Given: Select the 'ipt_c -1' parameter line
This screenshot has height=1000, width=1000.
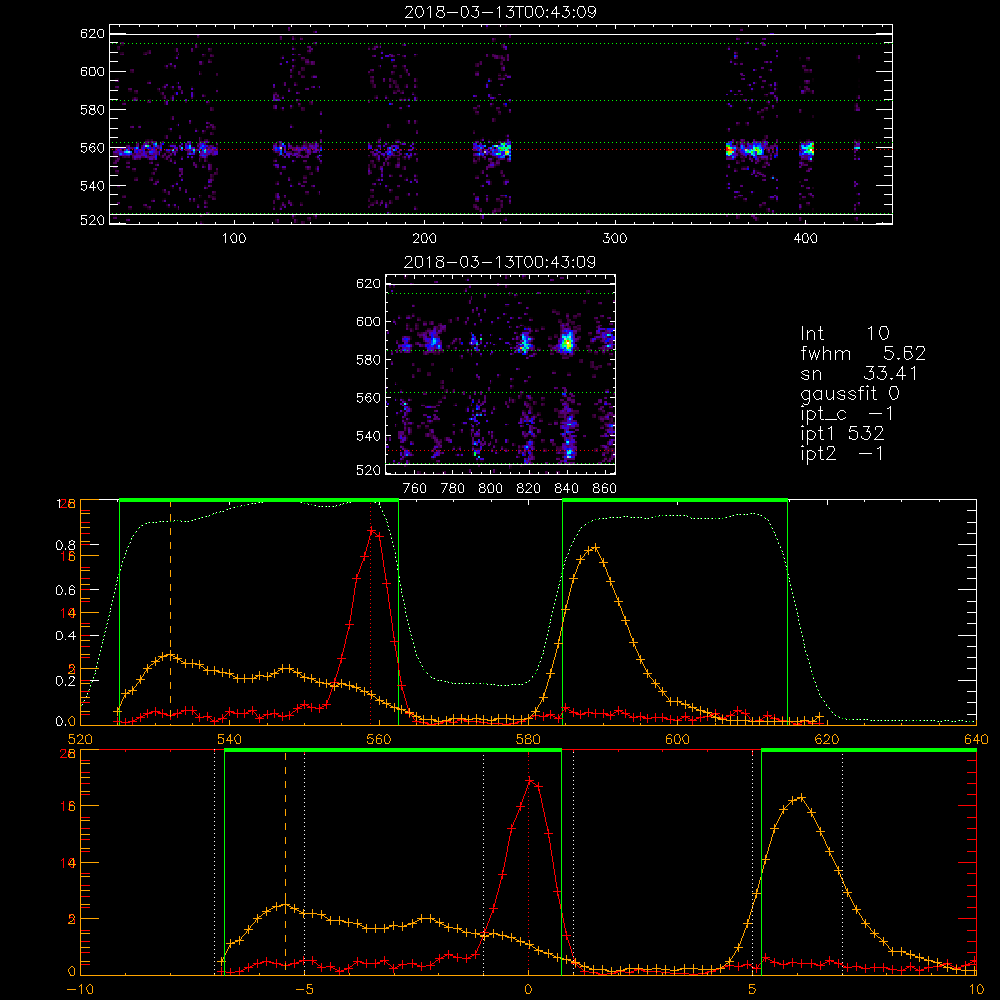Looking at the screenshot, I should click(x=848, y=414).
